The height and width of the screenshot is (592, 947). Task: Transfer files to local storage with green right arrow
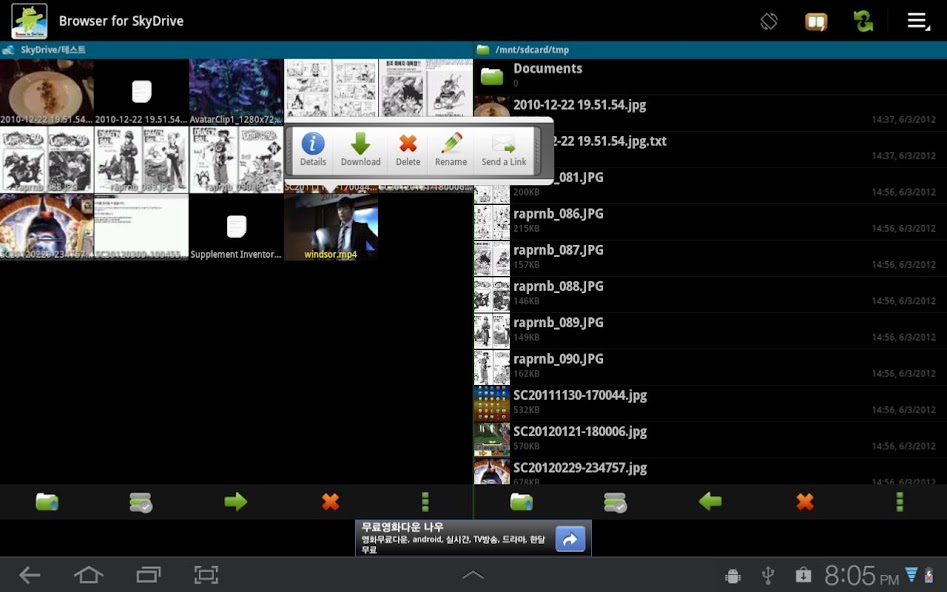point(236,502)
